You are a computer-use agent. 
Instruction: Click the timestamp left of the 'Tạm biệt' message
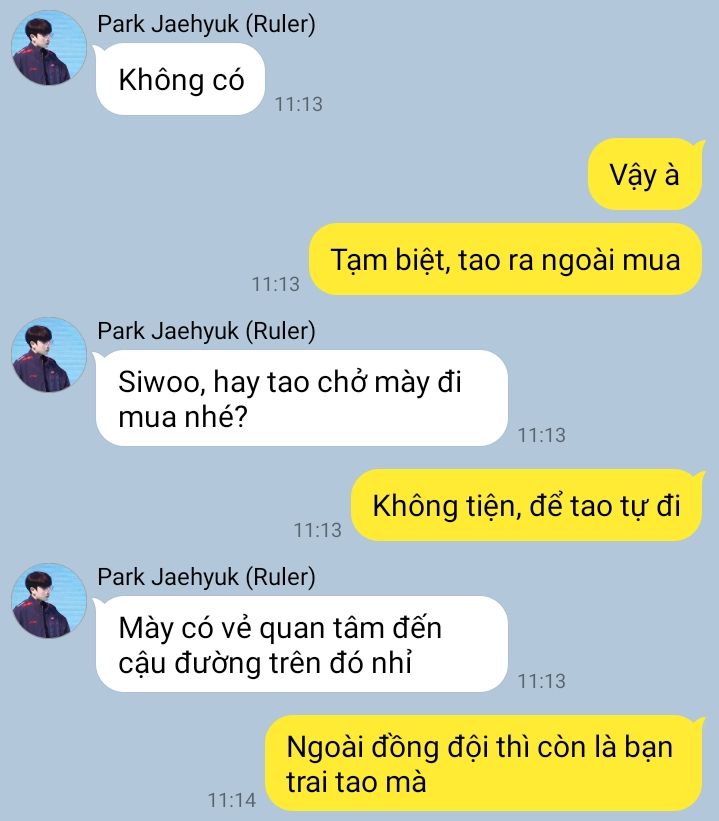coord(276,284)
